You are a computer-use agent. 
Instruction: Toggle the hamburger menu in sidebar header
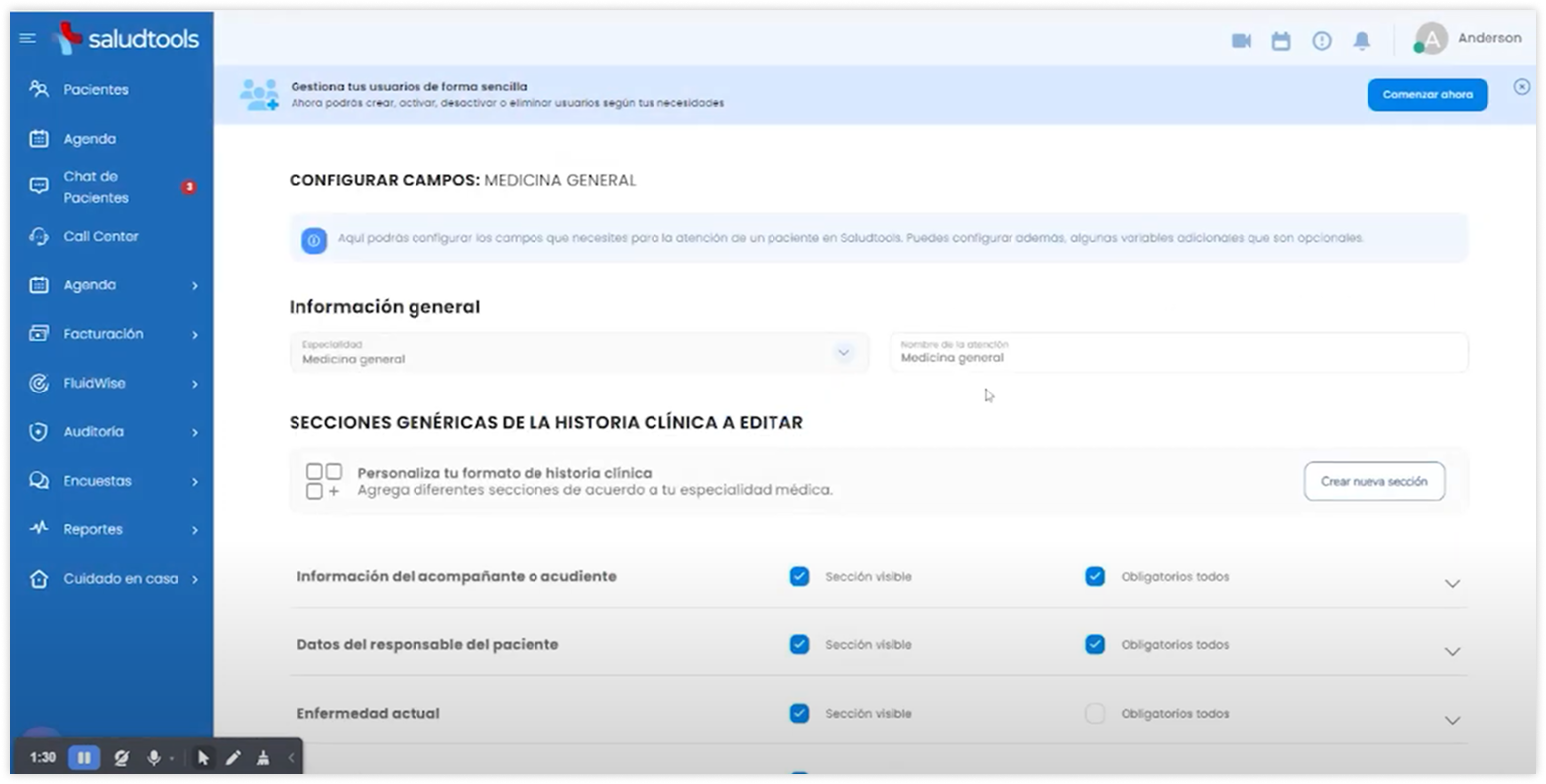(x=28, y=38)
